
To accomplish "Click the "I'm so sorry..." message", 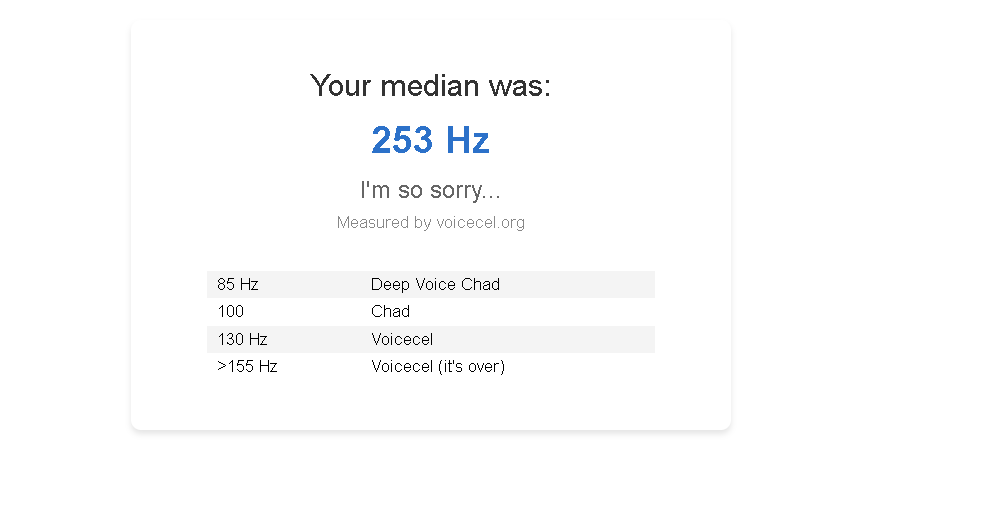I will [x=430, y=190].
